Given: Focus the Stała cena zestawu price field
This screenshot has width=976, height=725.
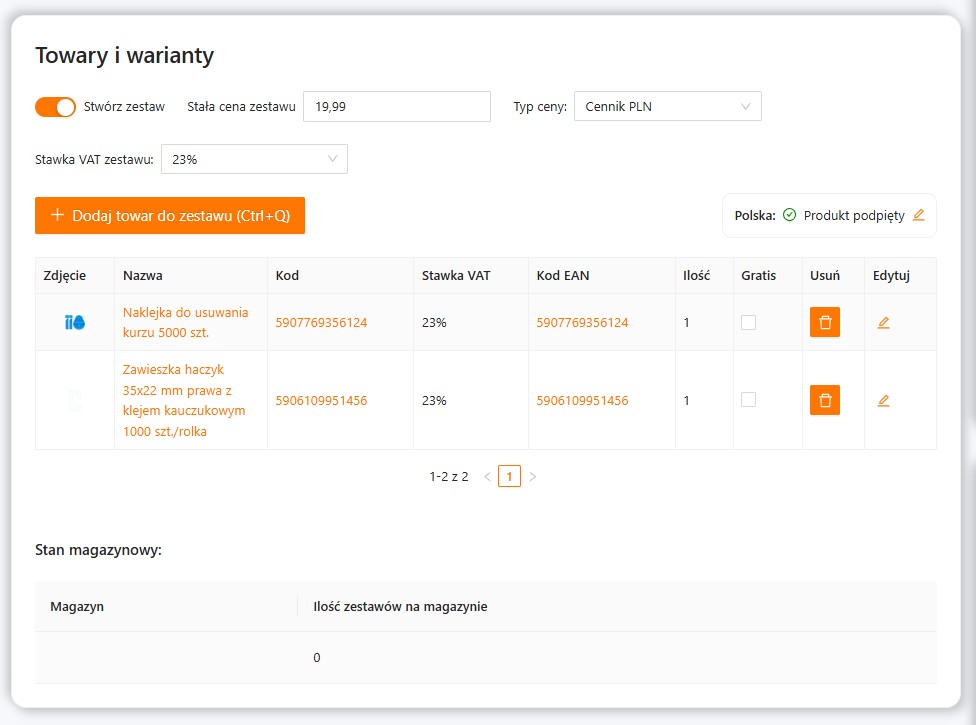Looking at the screenshot, I should pyautogui.click(x=396, y=107).
